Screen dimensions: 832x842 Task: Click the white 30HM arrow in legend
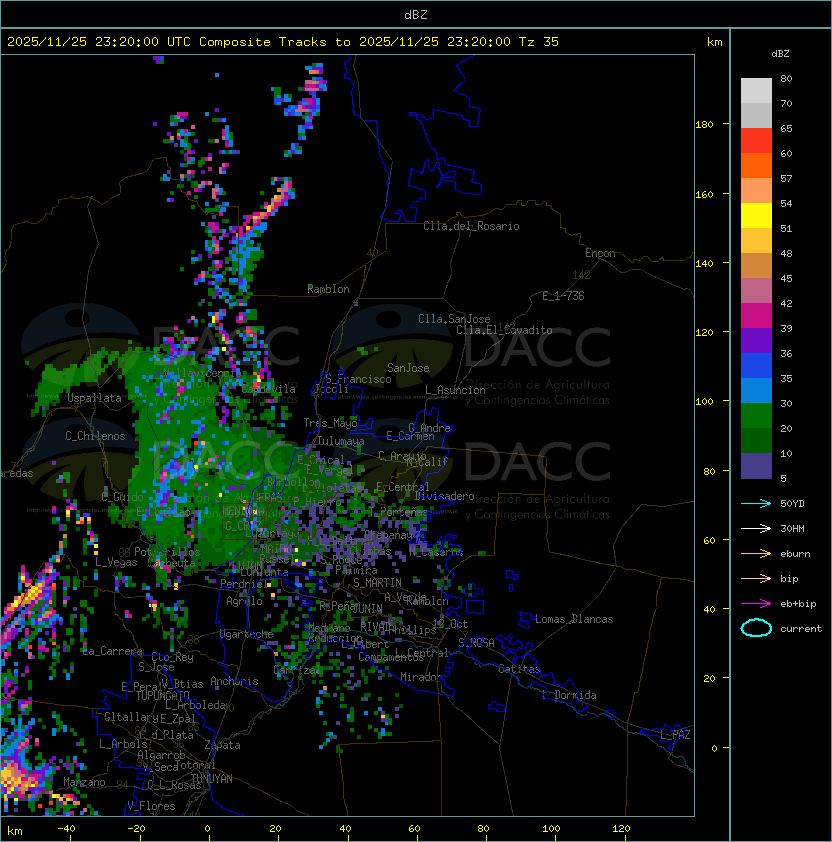point(756,528)
